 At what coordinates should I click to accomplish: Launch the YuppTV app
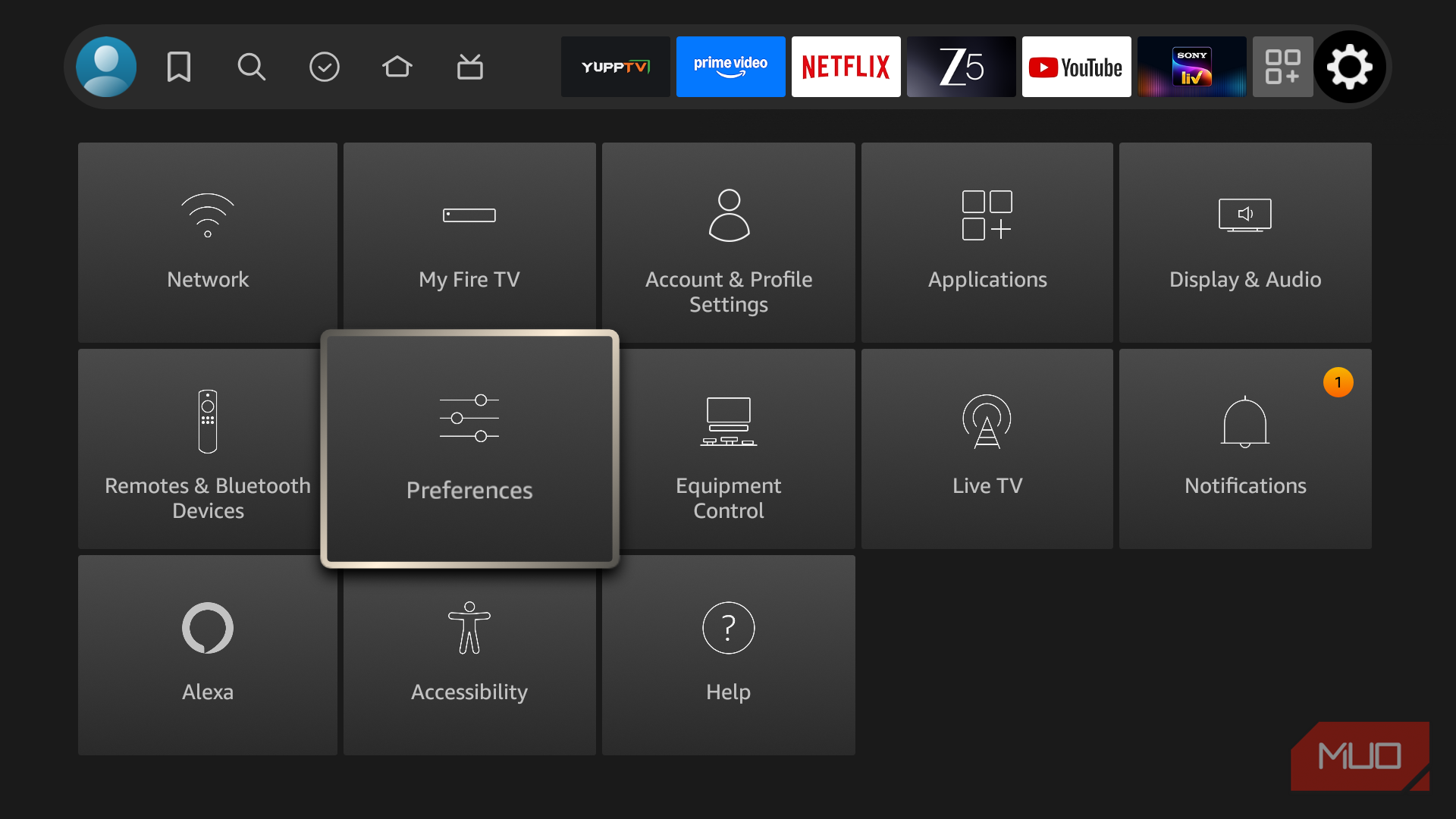coord(616,67)
